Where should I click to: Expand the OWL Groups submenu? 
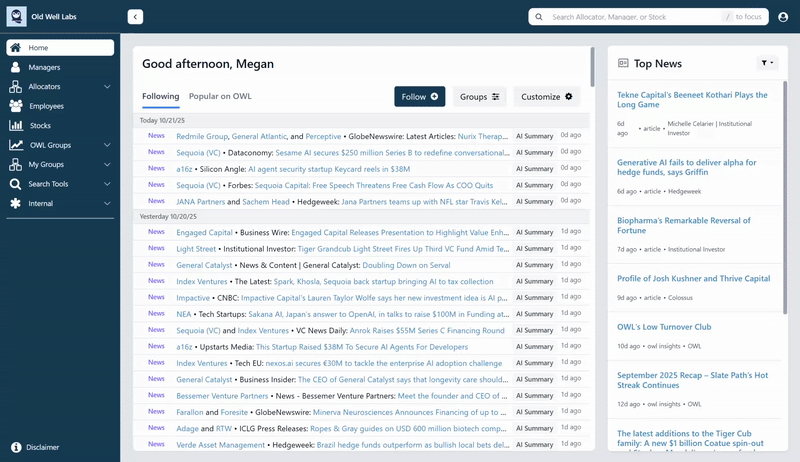point(107,145)
